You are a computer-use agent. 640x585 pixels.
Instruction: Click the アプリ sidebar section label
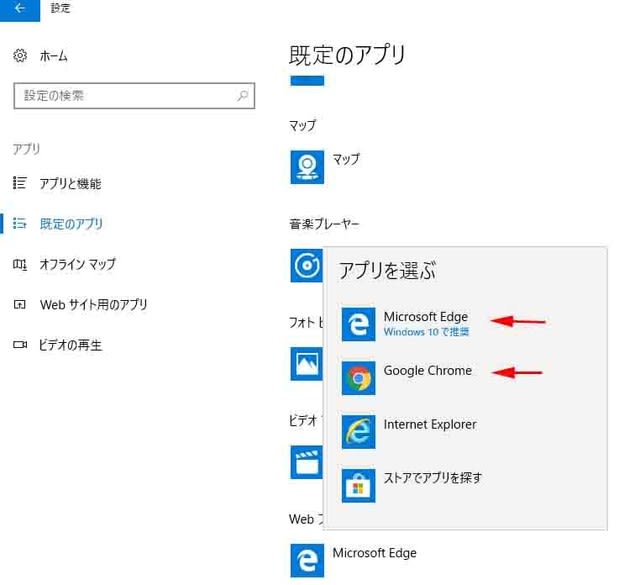coord(26,149)
